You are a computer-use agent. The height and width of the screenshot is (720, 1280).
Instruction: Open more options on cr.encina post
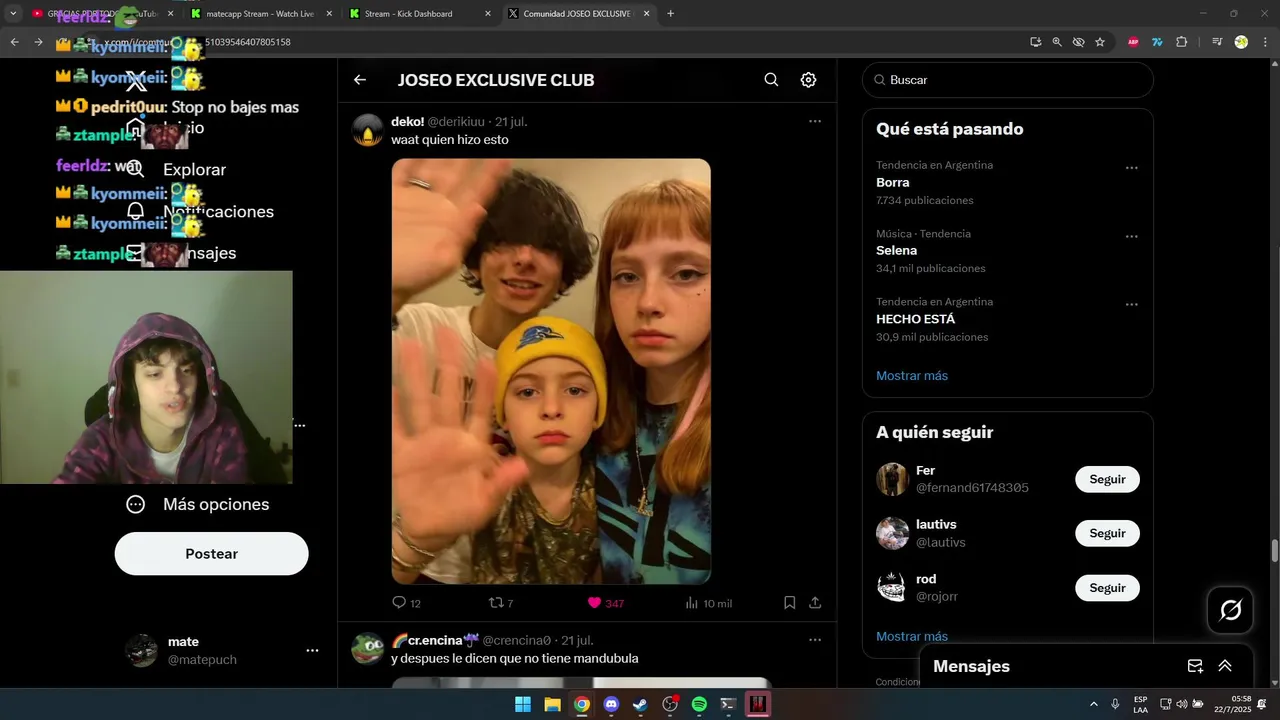coord(815,640)
